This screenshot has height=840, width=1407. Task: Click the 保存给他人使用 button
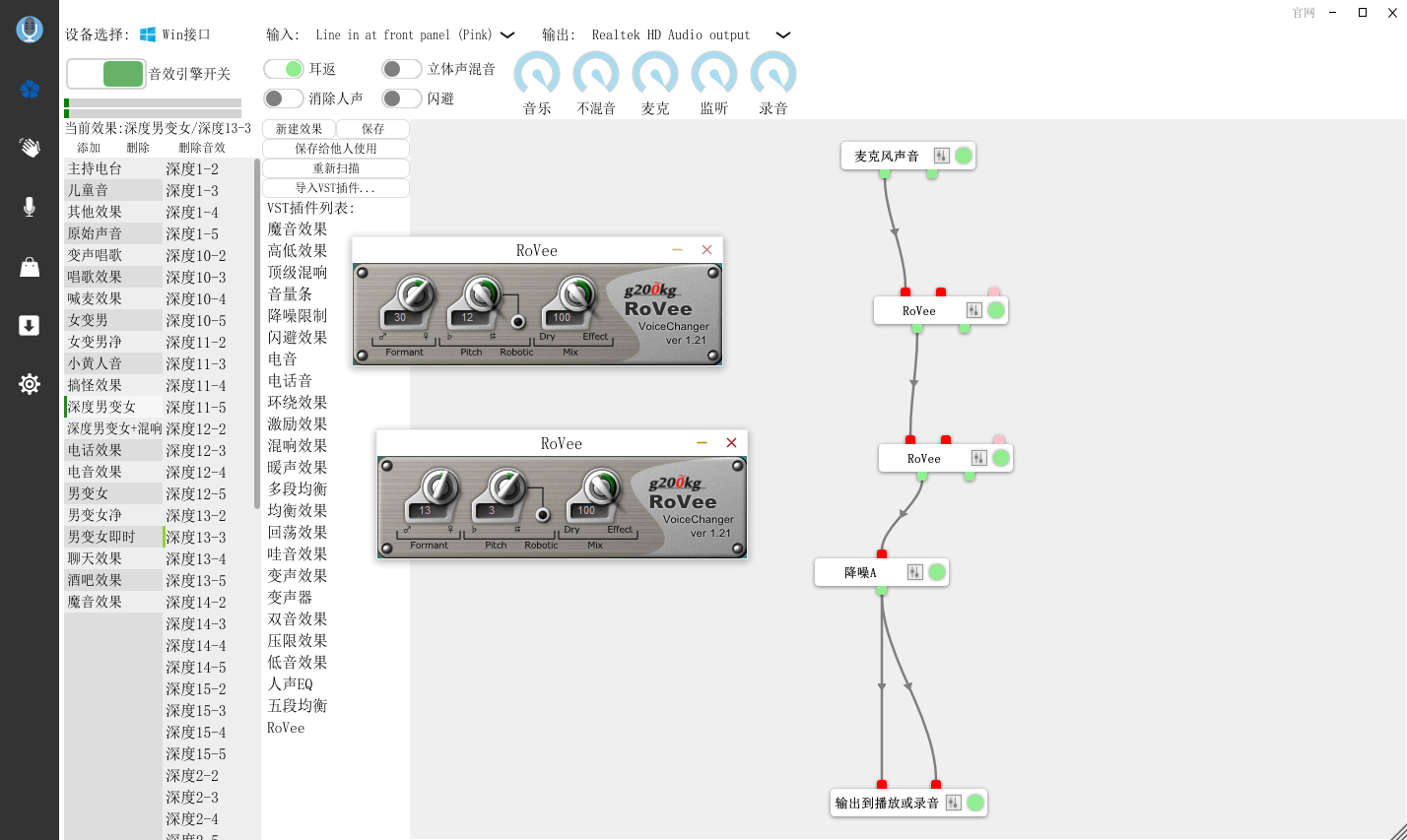point(336,149)
